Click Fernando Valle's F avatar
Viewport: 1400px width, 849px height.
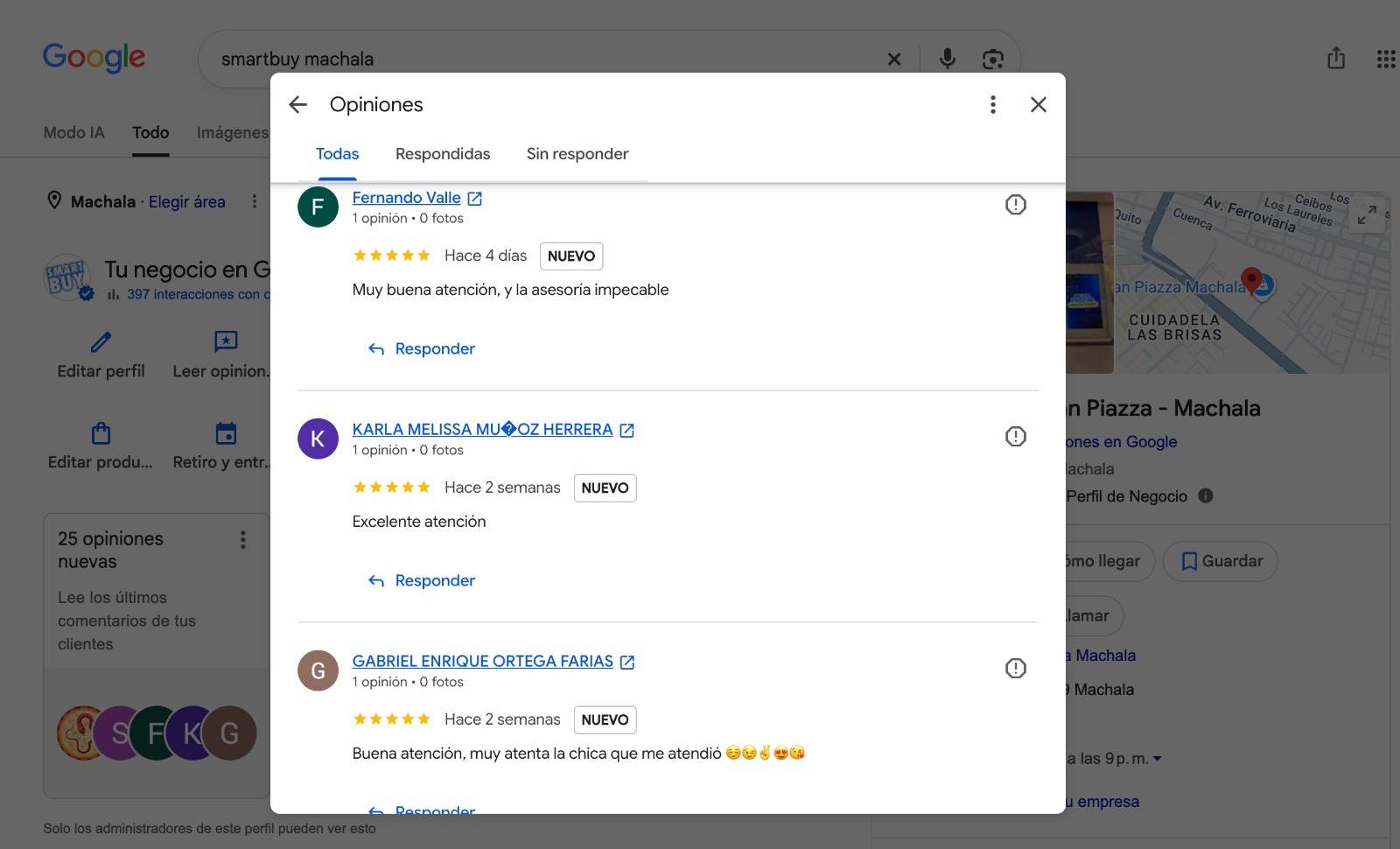click(318, 207)
